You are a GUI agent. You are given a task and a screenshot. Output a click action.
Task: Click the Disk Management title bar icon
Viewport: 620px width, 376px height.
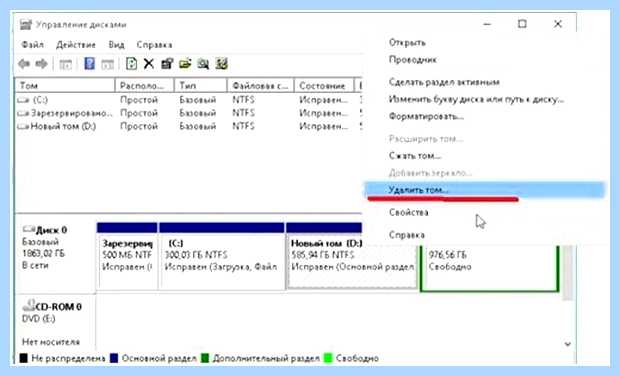pyautogui.click(x=26, y=25)
